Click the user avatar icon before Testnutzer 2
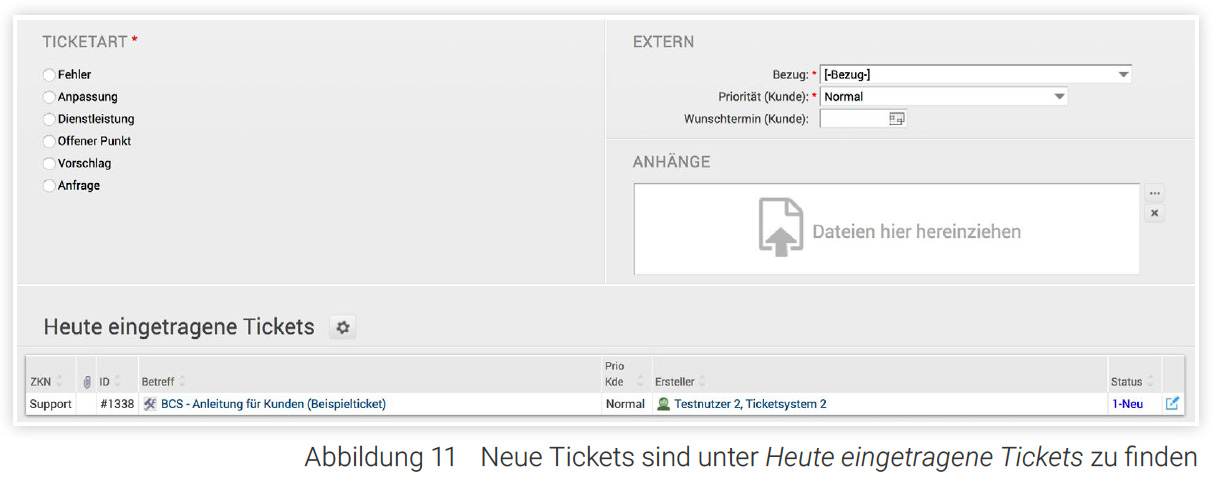This screenshot has width=1214, height=477. [x=663, y=404]
